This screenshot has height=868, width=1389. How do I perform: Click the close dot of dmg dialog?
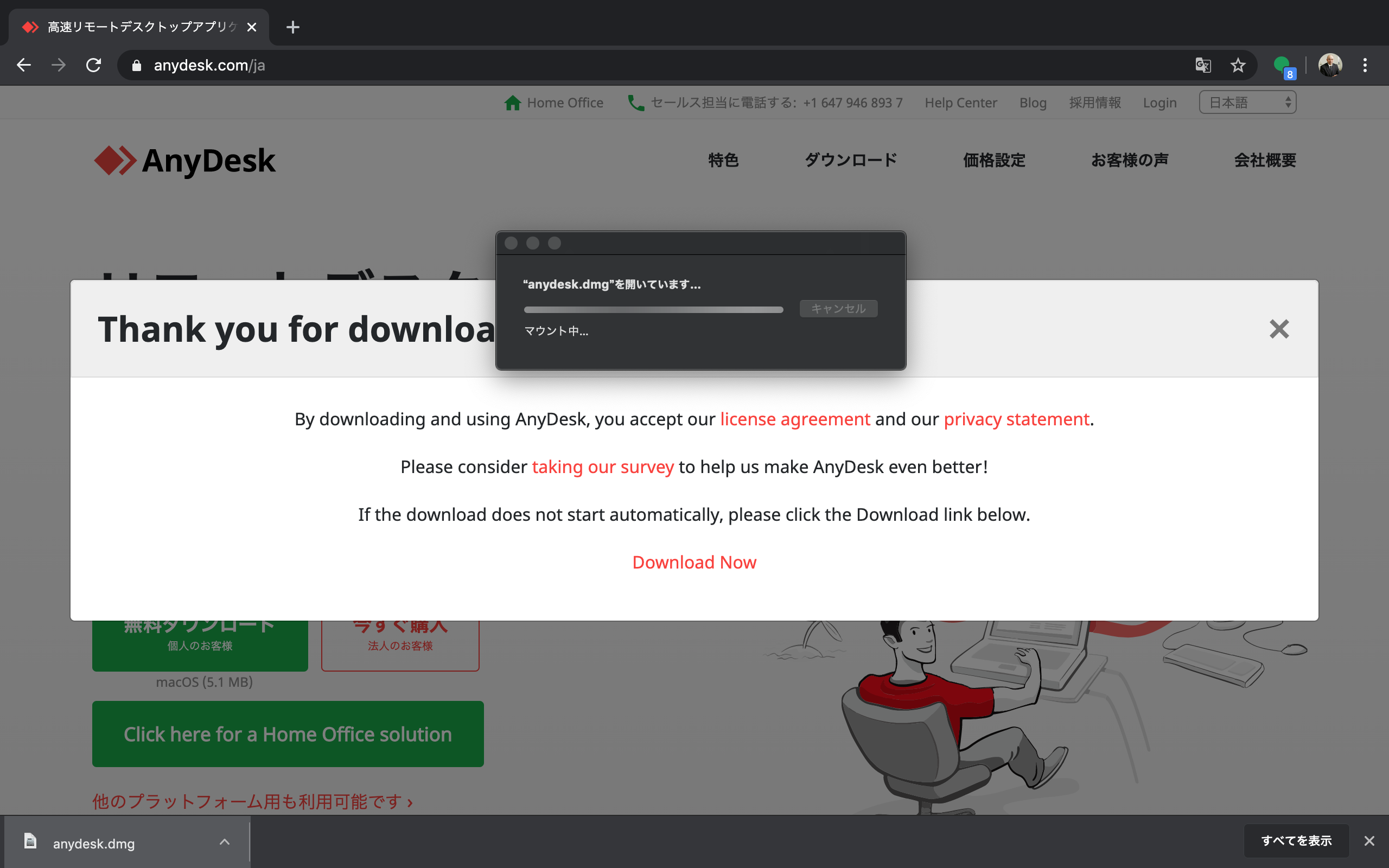tap(511, 243)
